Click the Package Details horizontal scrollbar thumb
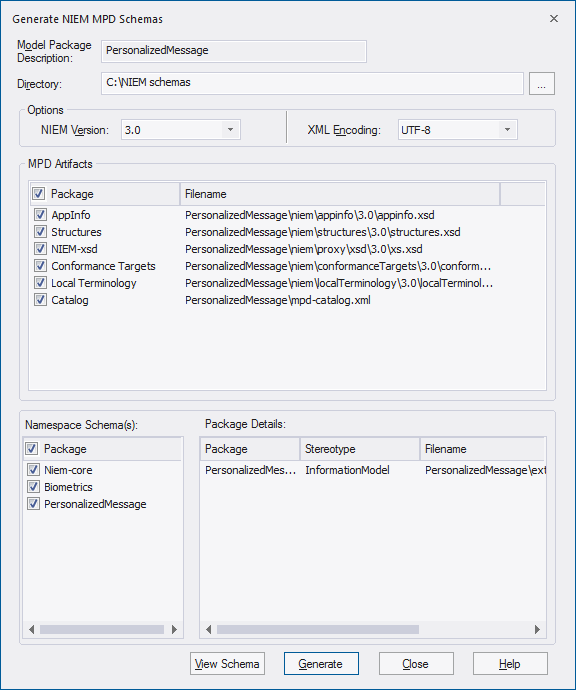576x690 pixels. (318, 630)
